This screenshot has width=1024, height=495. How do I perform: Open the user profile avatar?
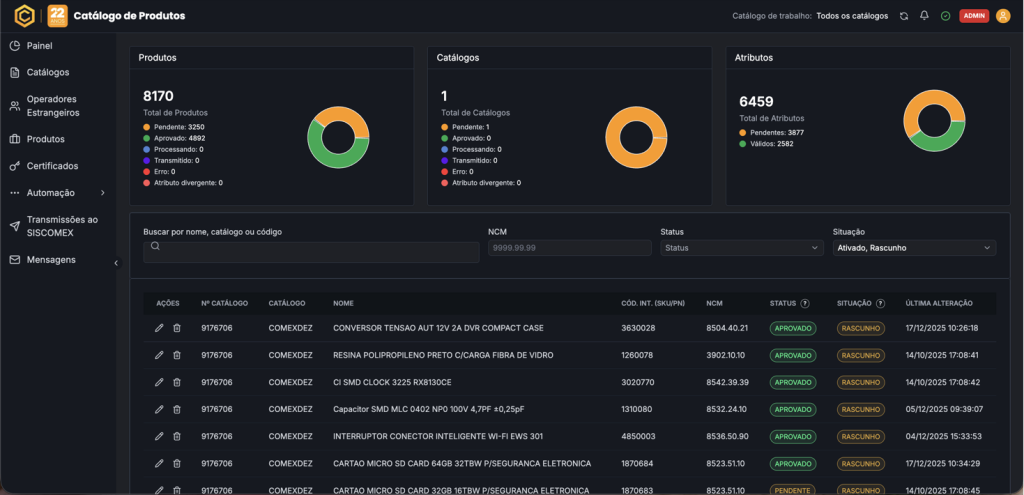1003,16
